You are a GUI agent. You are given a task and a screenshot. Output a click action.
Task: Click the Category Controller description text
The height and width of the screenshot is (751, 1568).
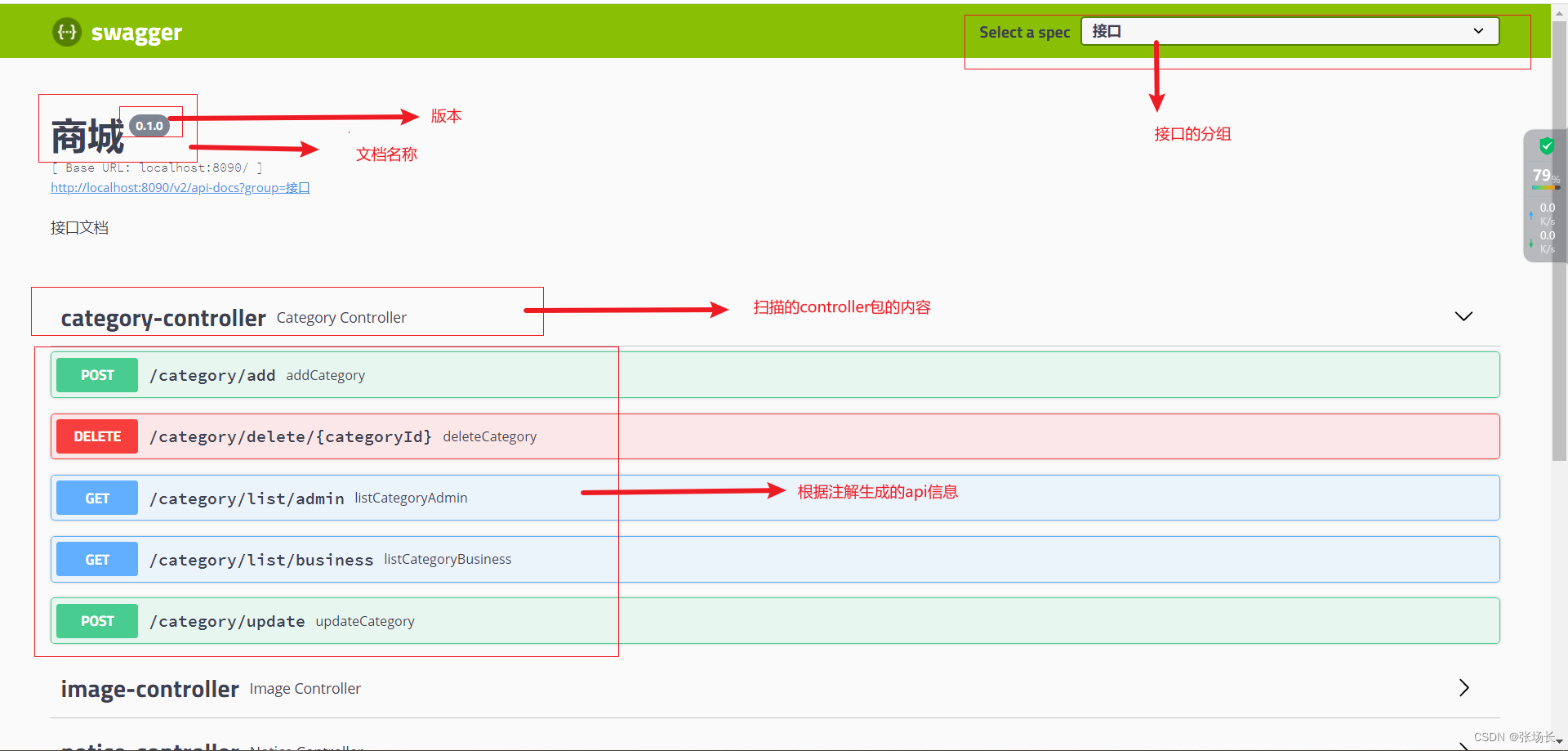pos(341,318)
